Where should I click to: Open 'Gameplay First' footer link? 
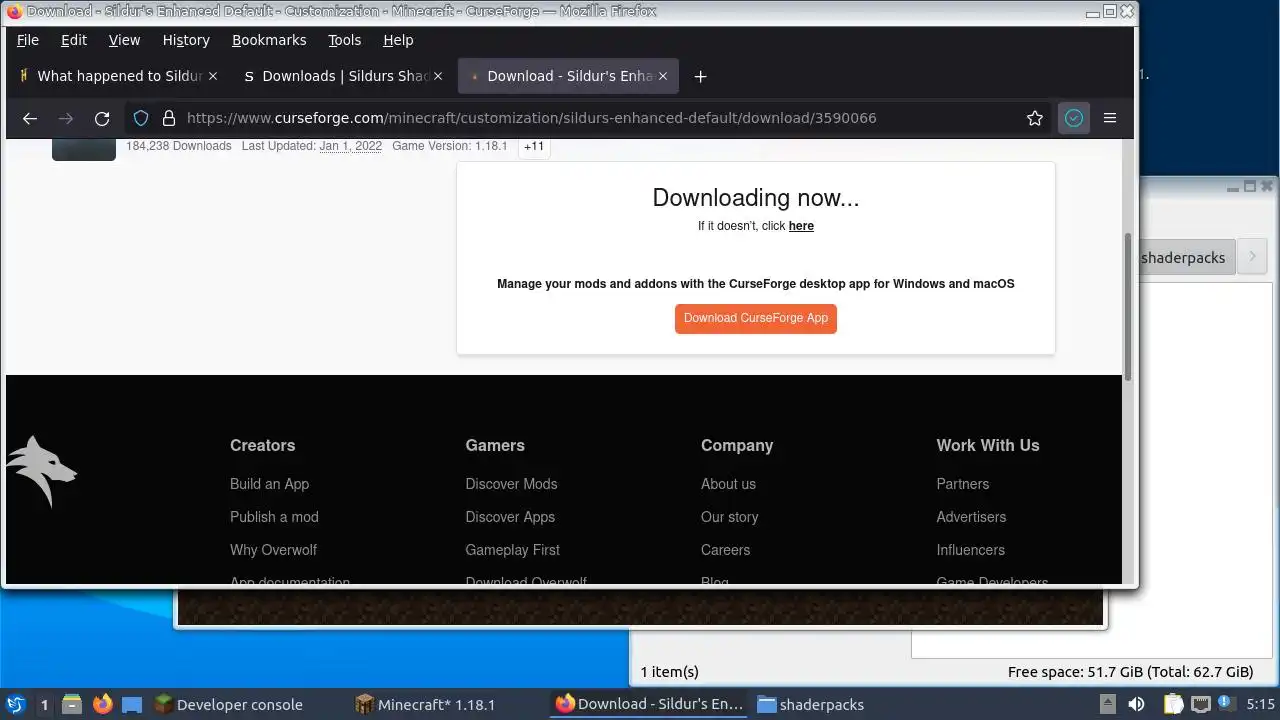coord(512,550)
